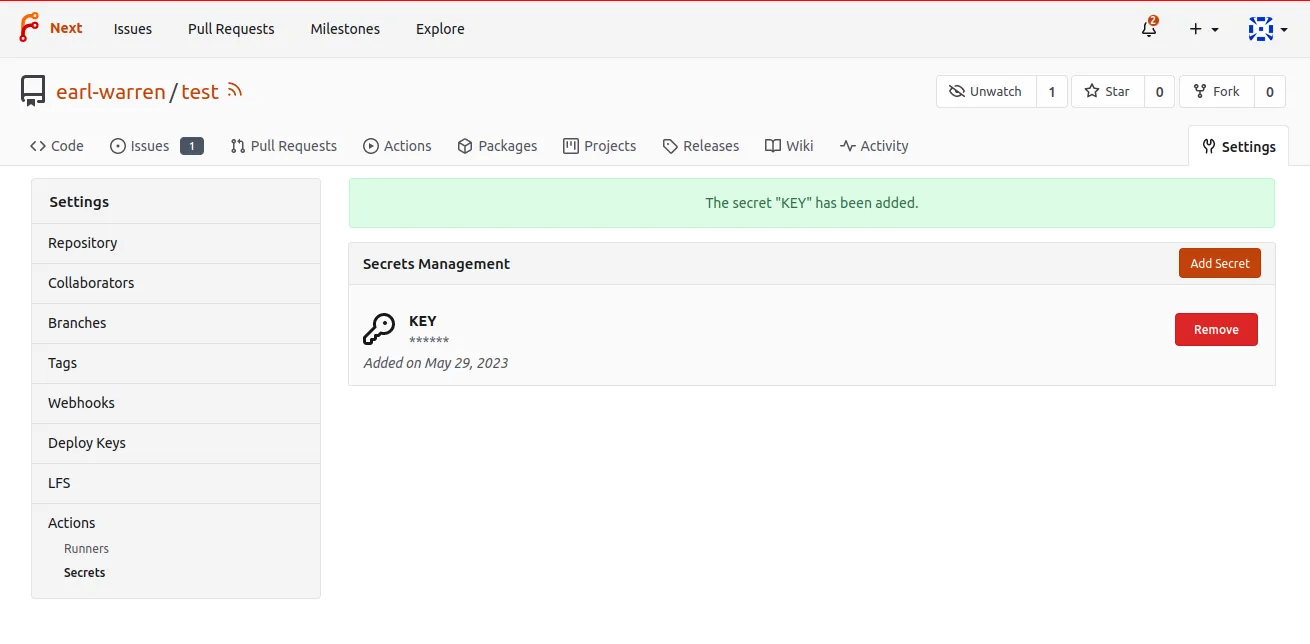
Task: Fork the repository
Action: point(1216,91)
